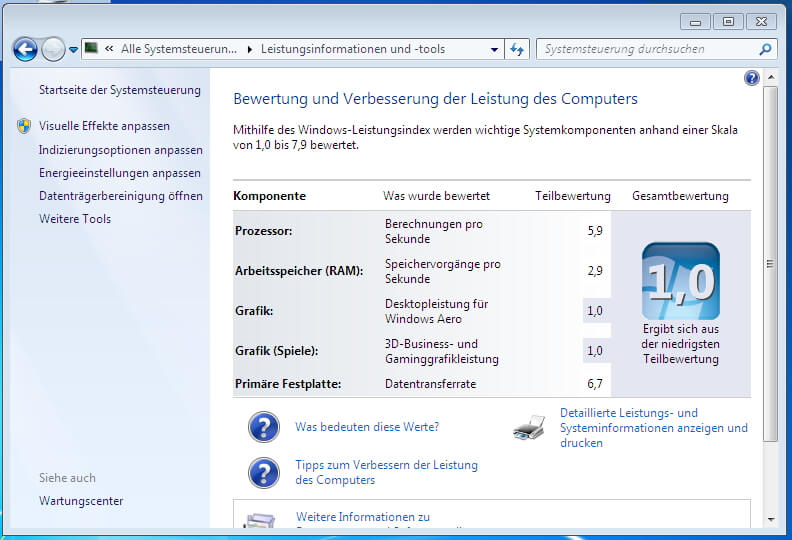Click the magnifier search icon
The height and width of the screenshot is (540, 792).
point(765,49)
